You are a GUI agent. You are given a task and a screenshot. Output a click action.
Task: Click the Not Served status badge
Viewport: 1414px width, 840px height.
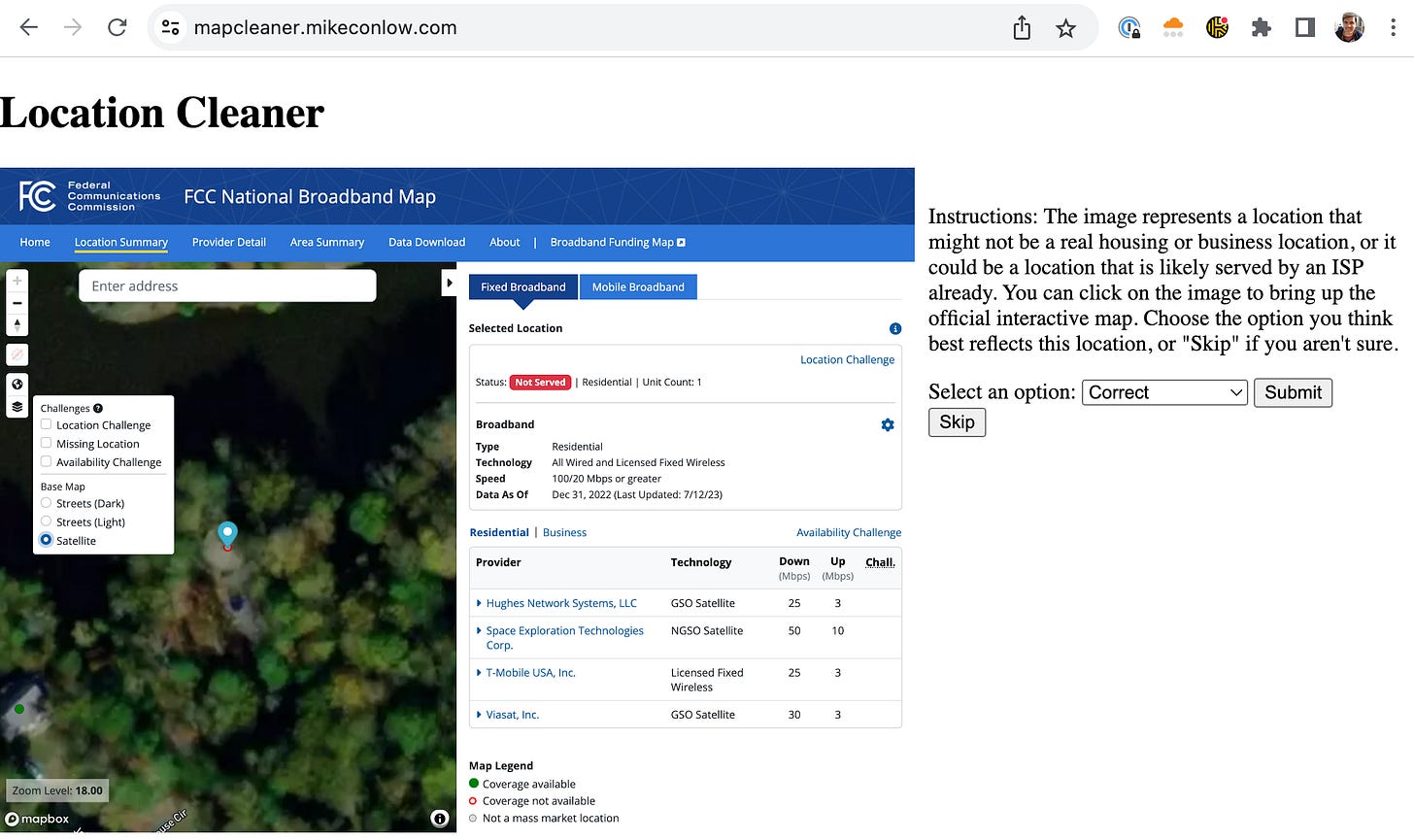tap(540, 383)
